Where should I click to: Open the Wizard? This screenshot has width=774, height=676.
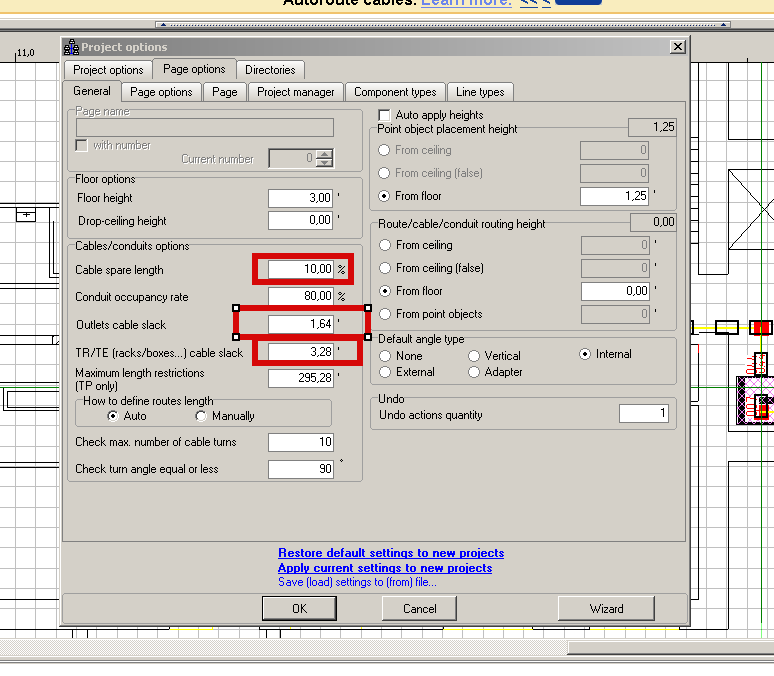(x=606, y=608)
